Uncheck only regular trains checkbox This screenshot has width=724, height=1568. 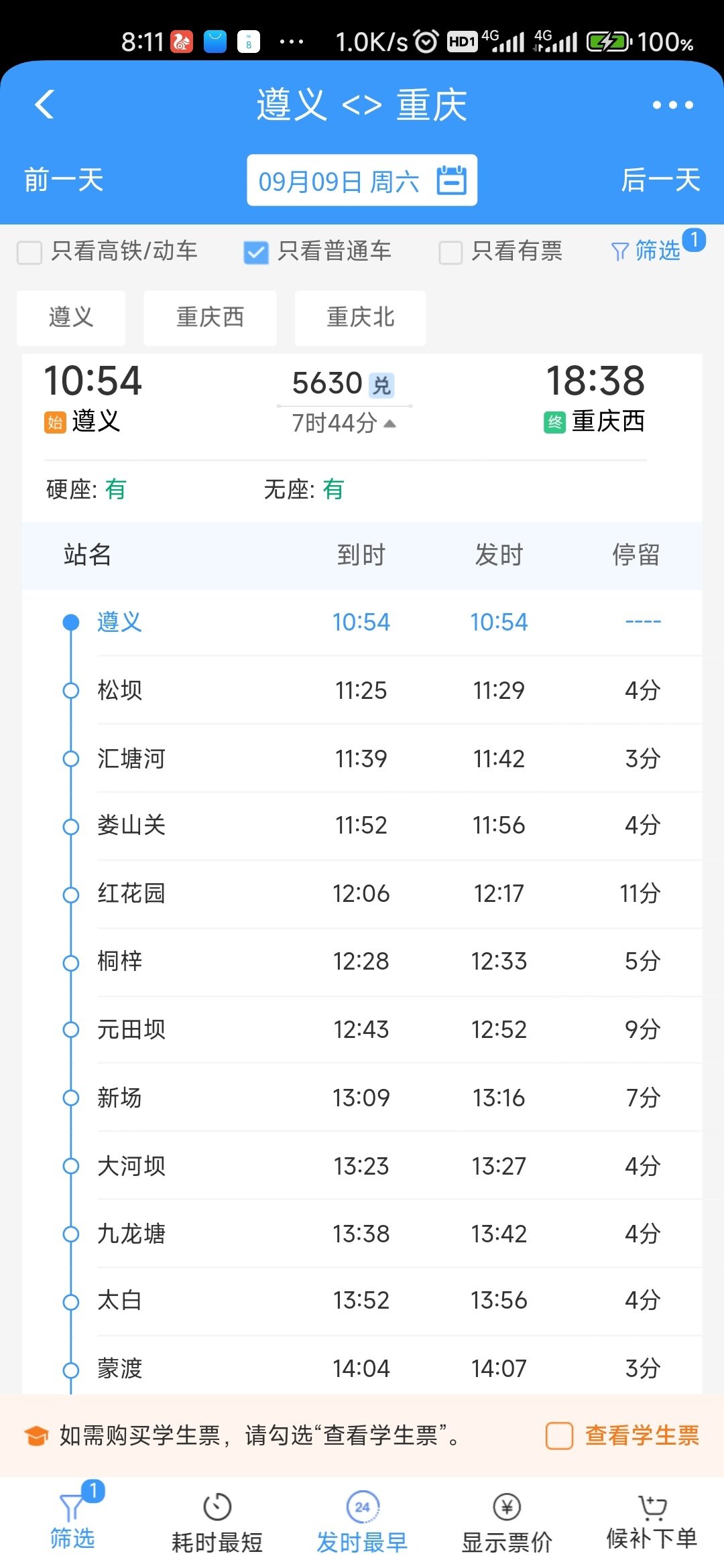pos(256,253)
